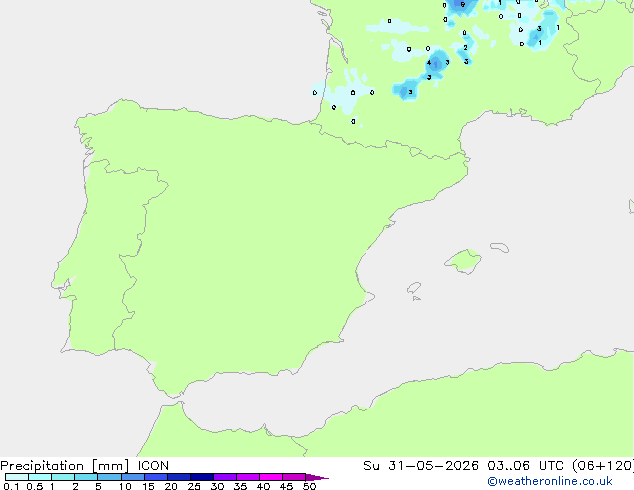Click the 15–20 mm legend swatch
Image resolution: width=634 pixels, height=490 pixels.
click(155, 477)
